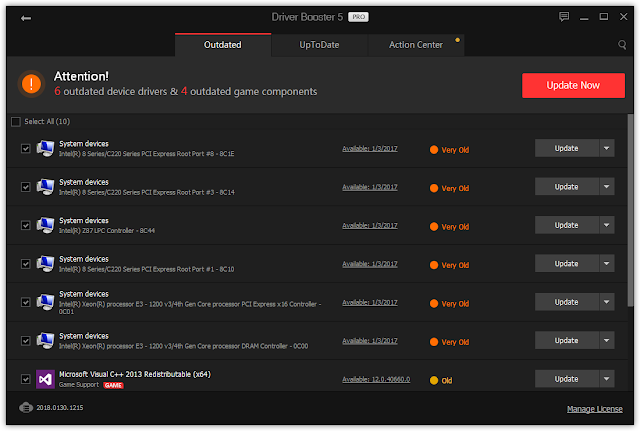This screenshot has width=640, height=431.
Task: Expand update options for Z87 LPC Controller
Action: 607,225
